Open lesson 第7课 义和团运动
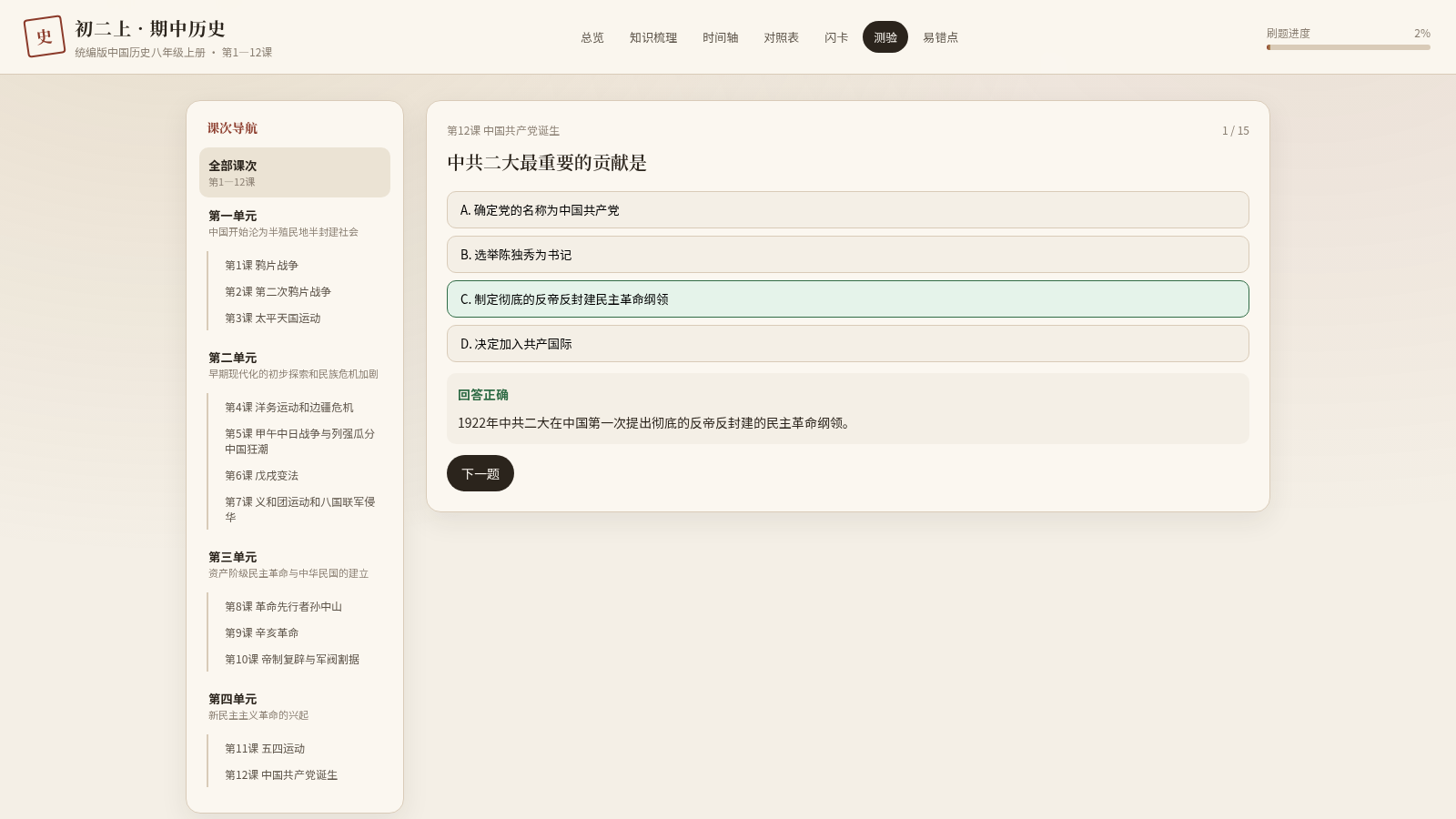This screenshot has height=819, width=1456. point(300,510)
